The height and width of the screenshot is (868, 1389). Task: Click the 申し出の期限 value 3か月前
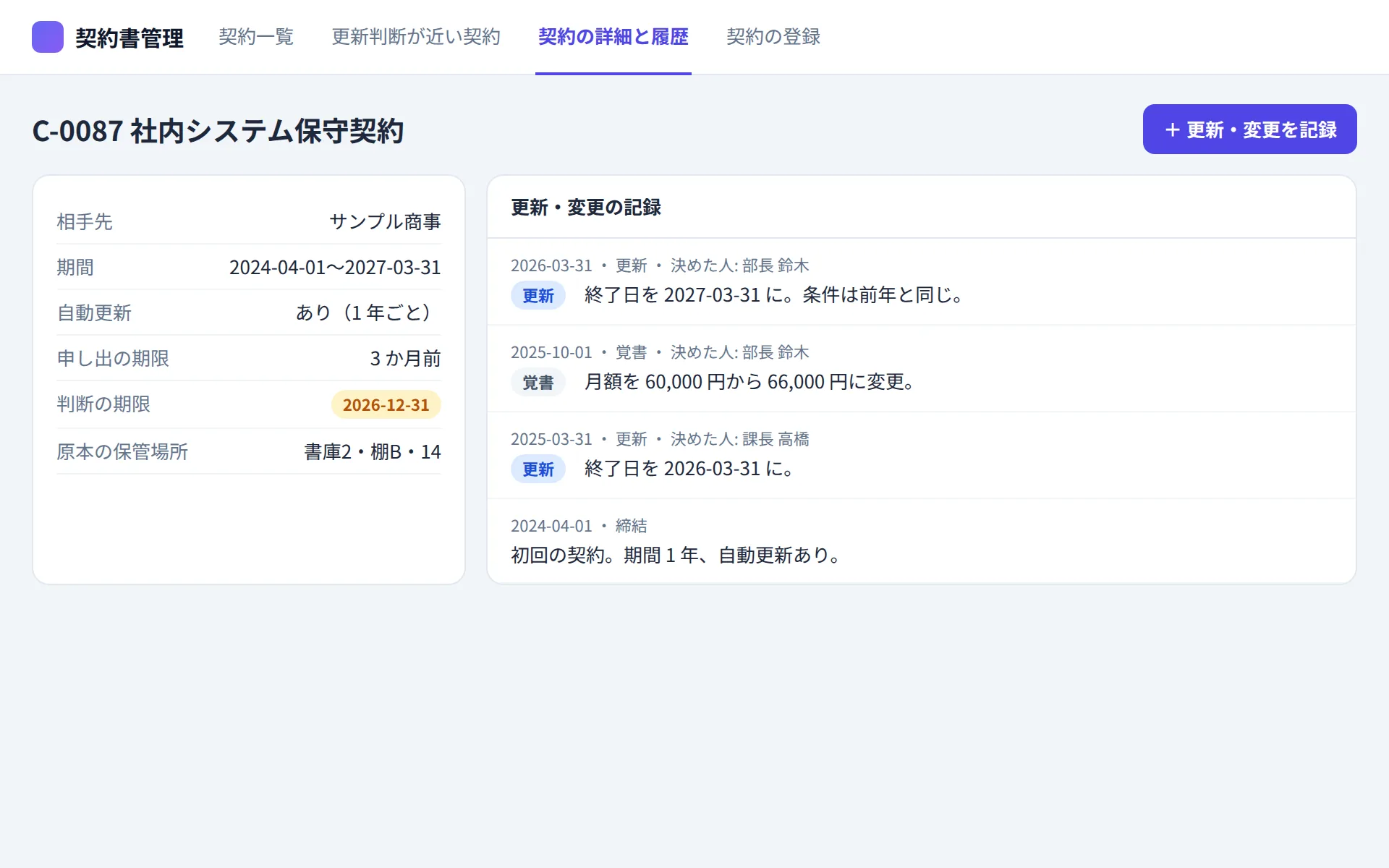(405, 359)
